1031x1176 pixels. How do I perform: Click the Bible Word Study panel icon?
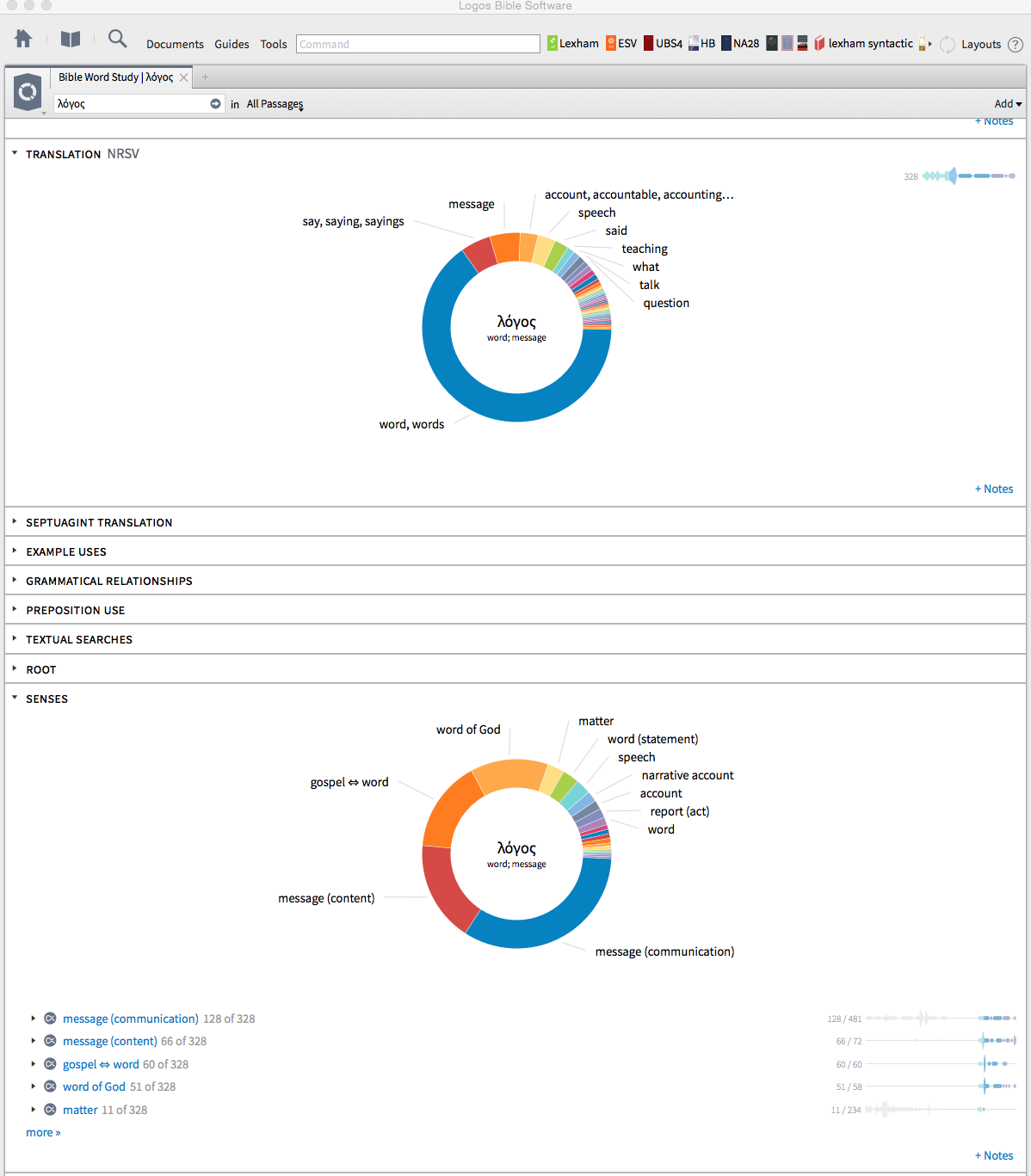point(28,90)
